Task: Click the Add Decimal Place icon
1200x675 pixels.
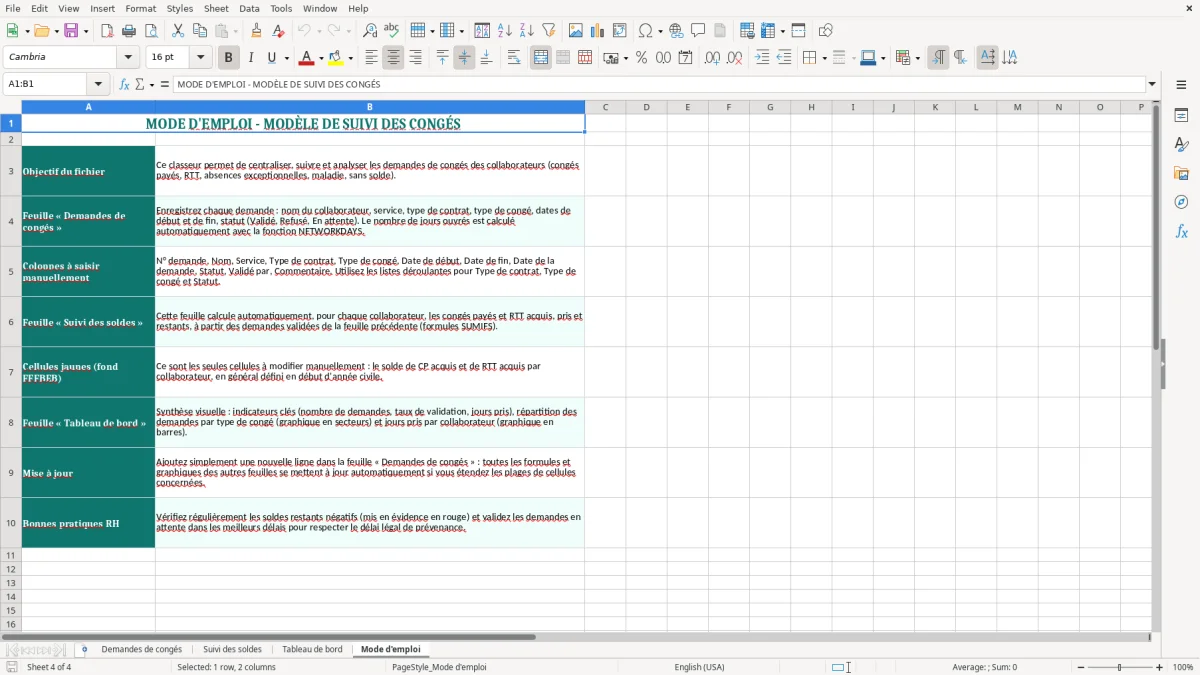Action: pos(713,58)
